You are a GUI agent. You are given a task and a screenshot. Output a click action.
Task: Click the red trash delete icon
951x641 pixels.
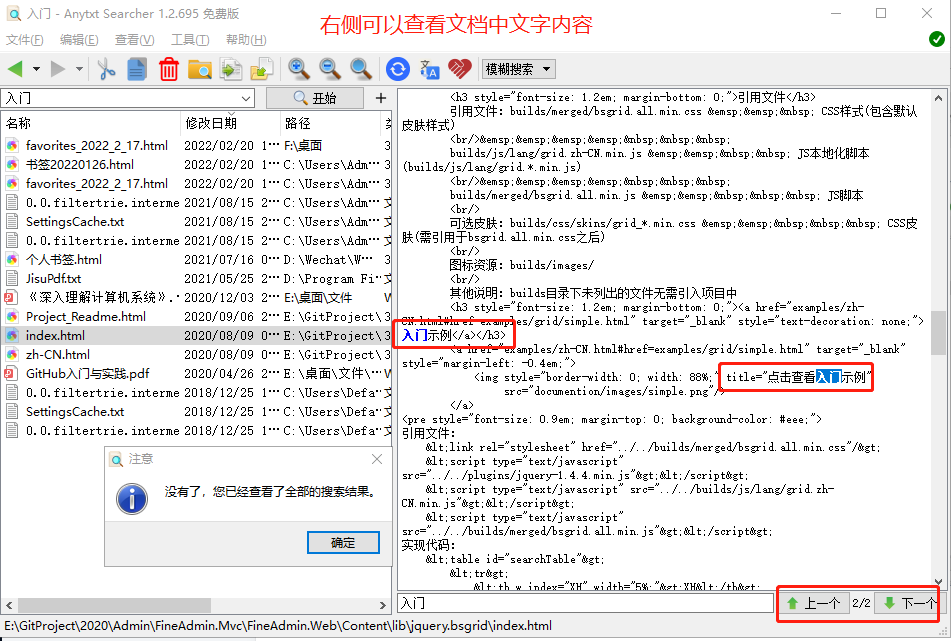tap(169, 69)
